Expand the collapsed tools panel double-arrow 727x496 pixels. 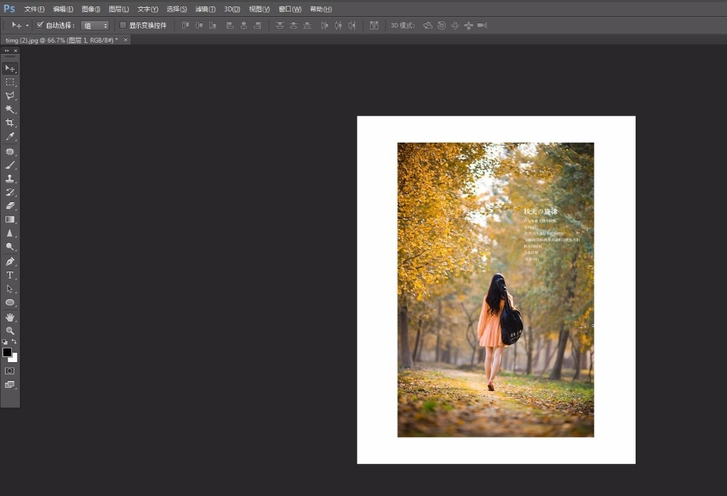click(x=6, y=50)
